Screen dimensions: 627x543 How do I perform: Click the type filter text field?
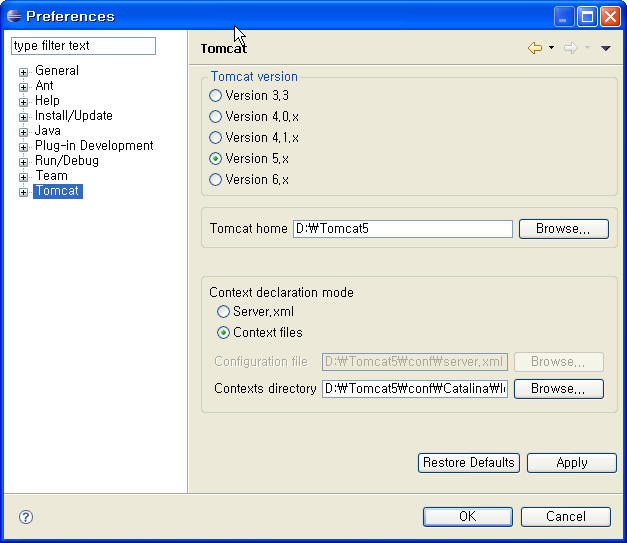coord(83,46)
